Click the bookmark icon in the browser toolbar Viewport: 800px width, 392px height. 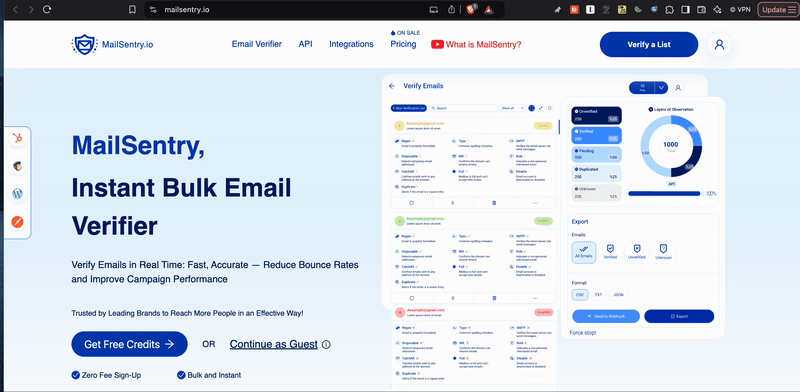132,9
